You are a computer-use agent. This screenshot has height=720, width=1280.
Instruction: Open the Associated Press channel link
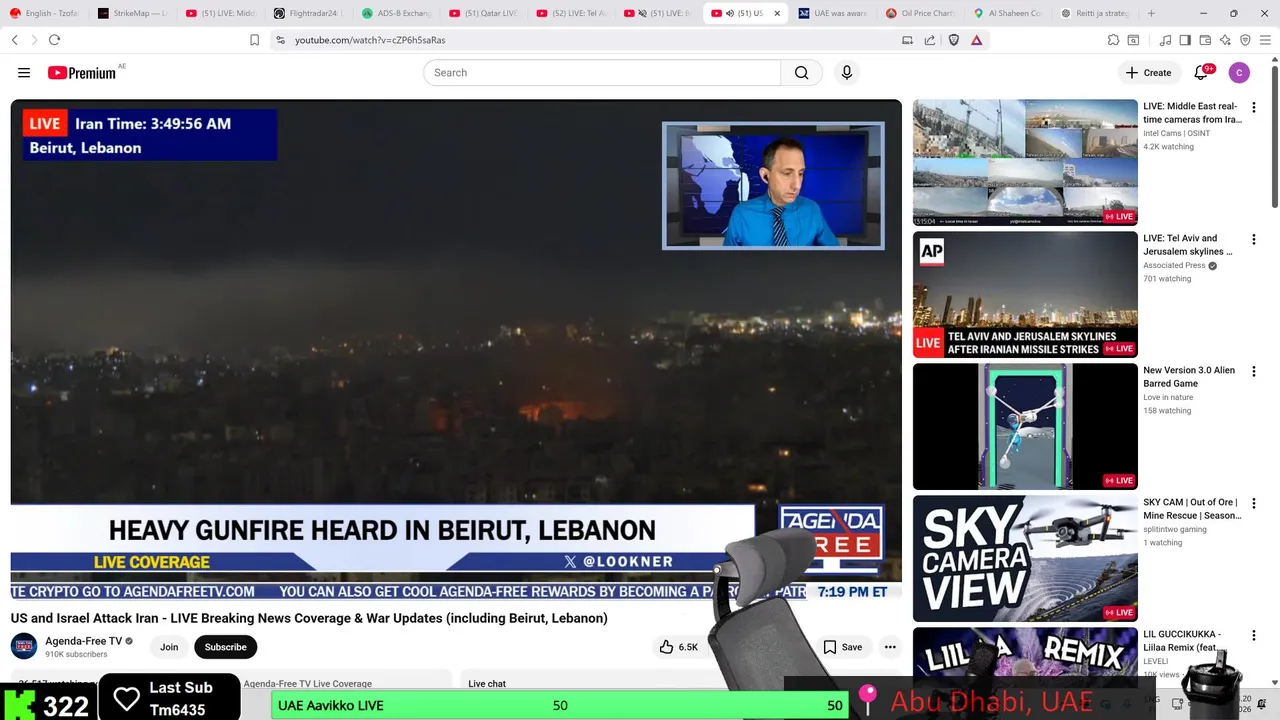[1174, 265]
